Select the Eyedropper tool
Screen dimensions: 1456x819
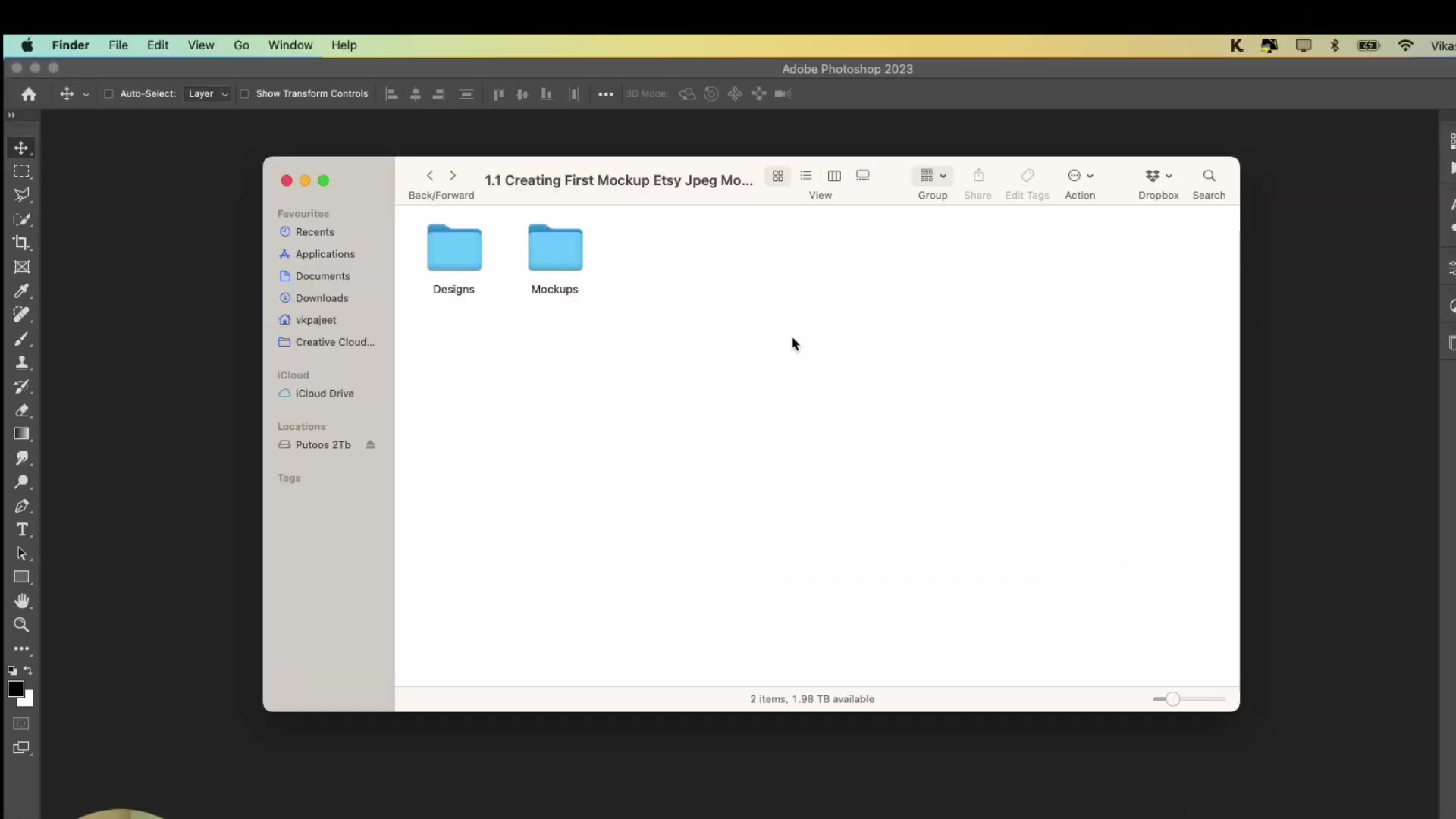coord(21,291)
